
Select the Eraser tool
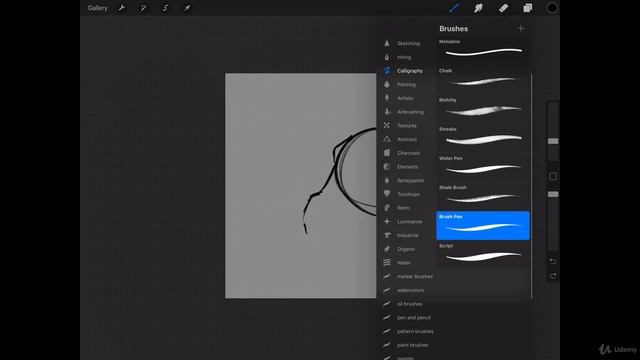[x=503, y=8]
